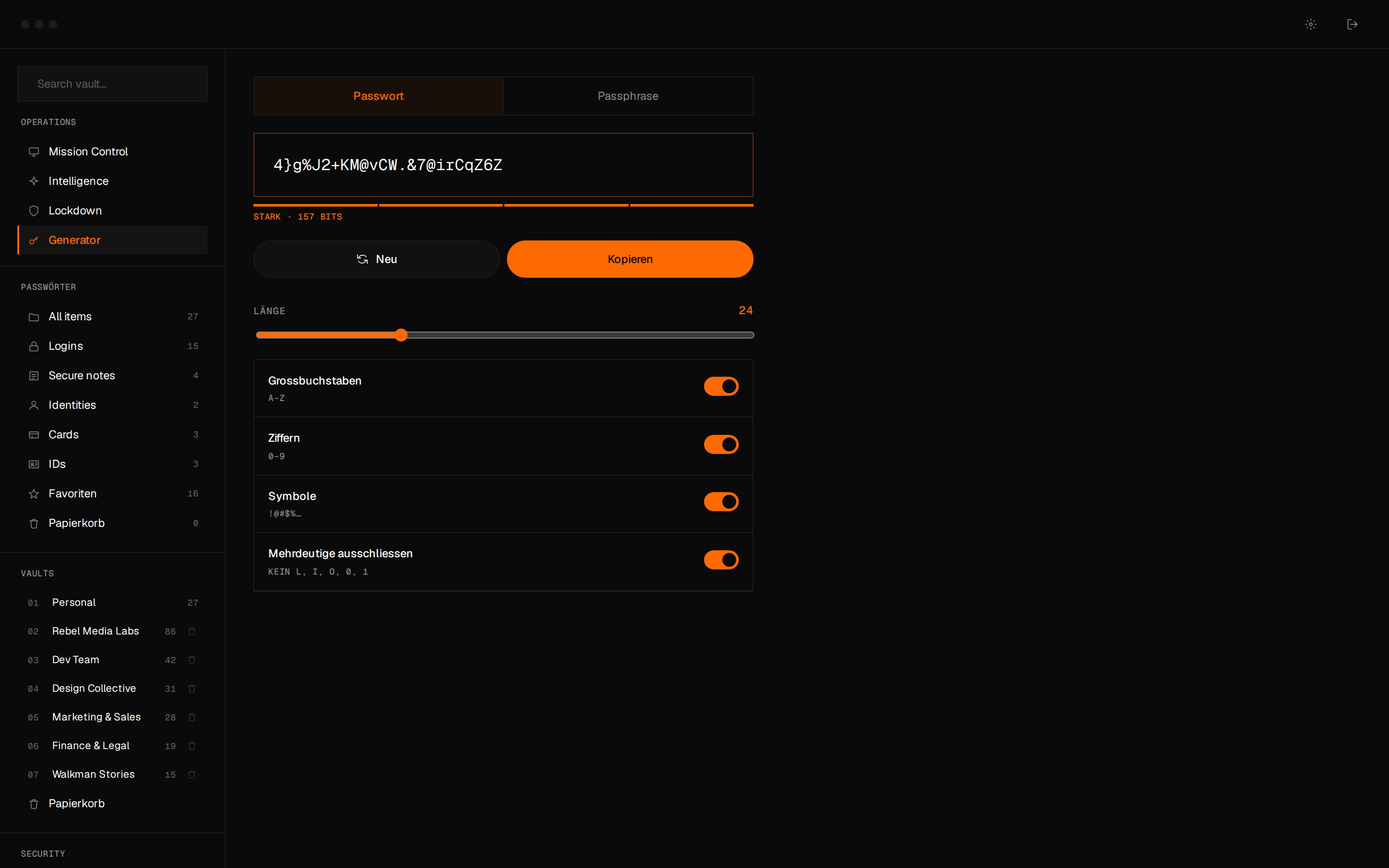
Task: Click the Länge slider handle
Action: [x=401, y=335]
